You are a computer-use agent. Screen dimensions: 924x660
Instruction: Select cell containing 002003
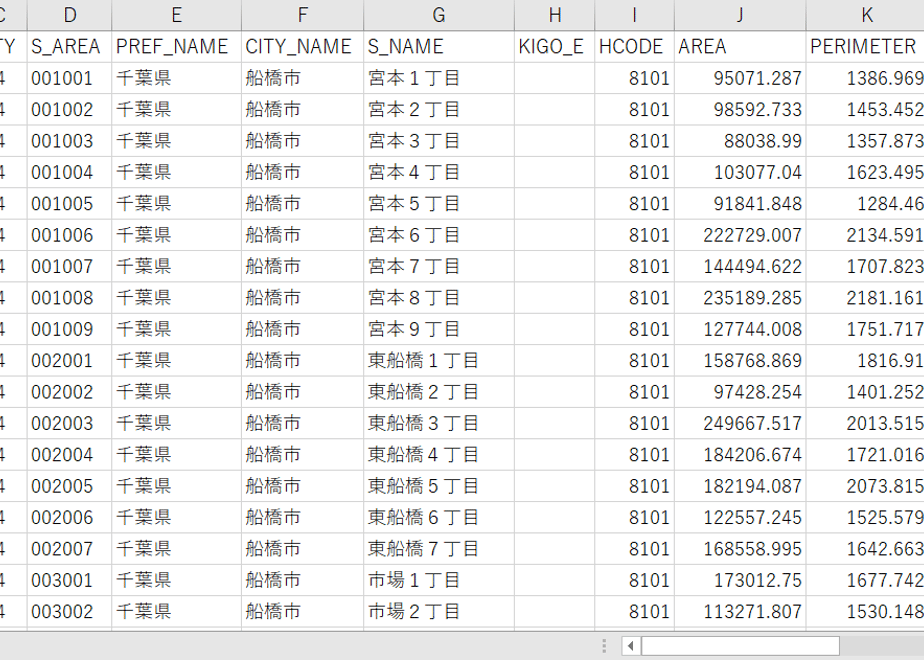pyautogui.click(x=70, y=423)
